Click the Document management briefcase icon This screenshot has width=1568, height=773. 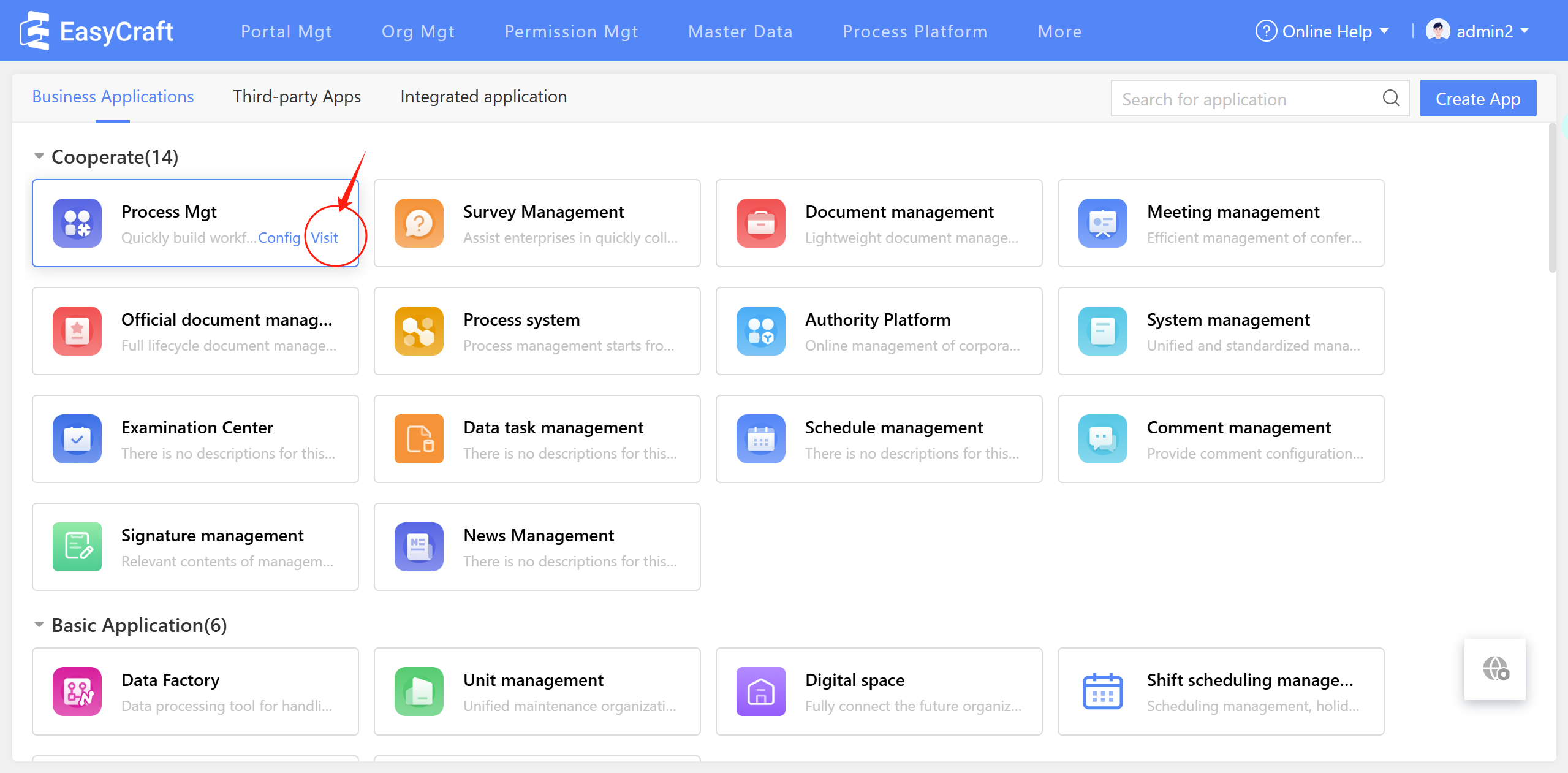(761, 223)
